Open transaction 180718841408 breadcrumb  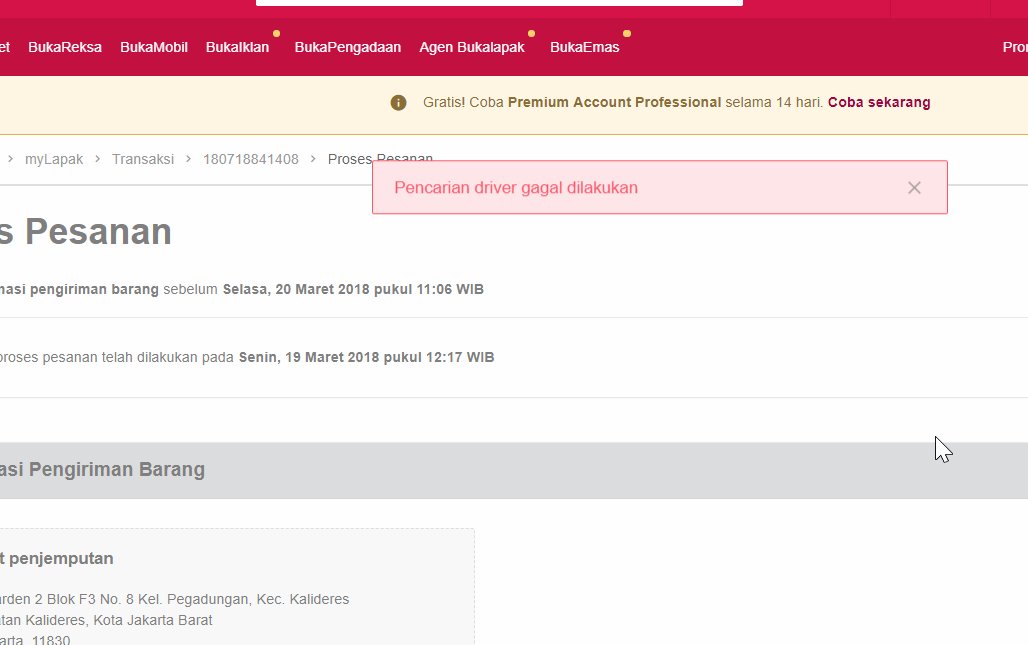point(250,159)
